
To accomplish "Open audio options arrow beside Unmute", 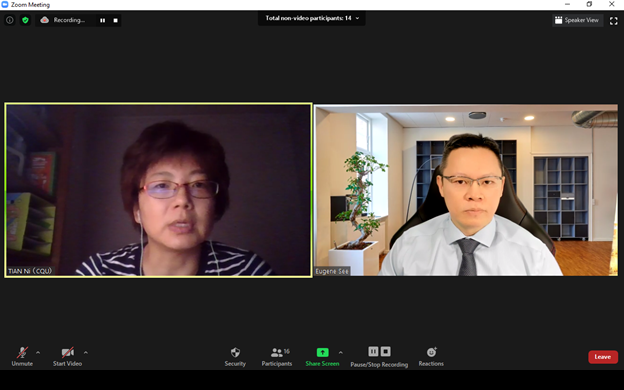I will 38,353.
